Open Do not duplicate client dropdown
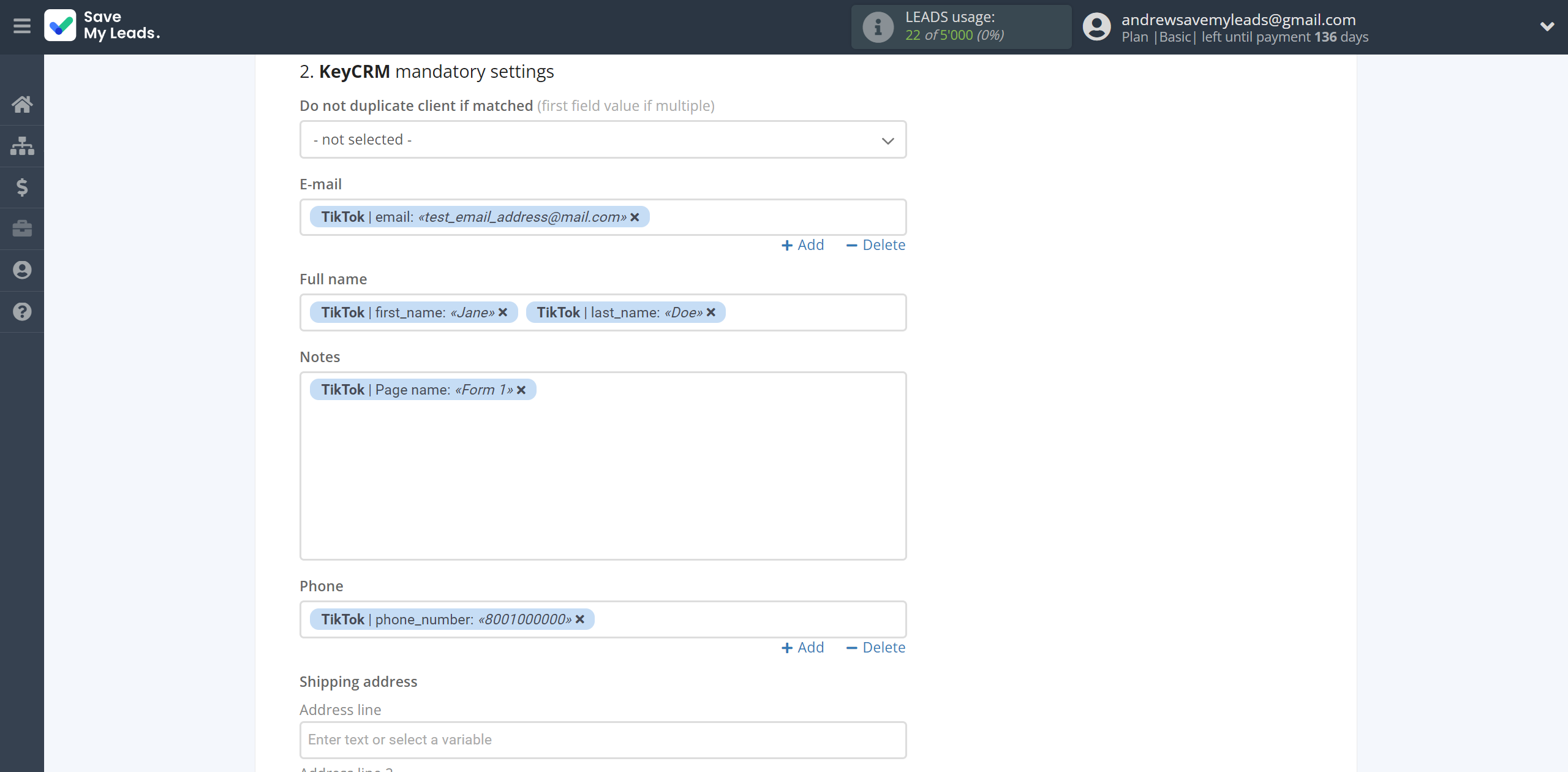 coord(603,140)
